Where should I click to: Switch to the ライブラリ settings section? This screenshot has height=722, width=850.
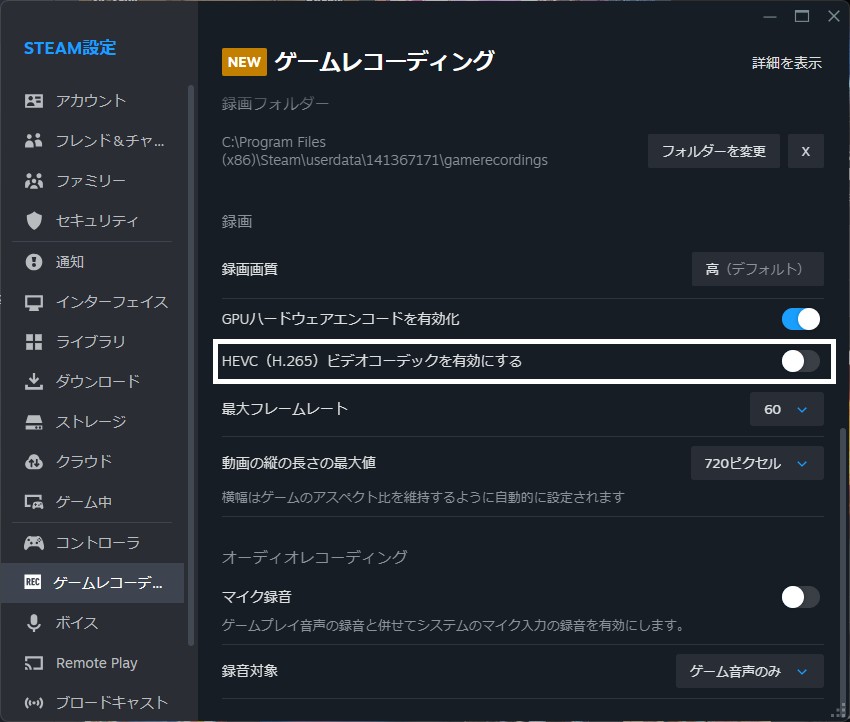pyautogui.click(x=92, y=341)
